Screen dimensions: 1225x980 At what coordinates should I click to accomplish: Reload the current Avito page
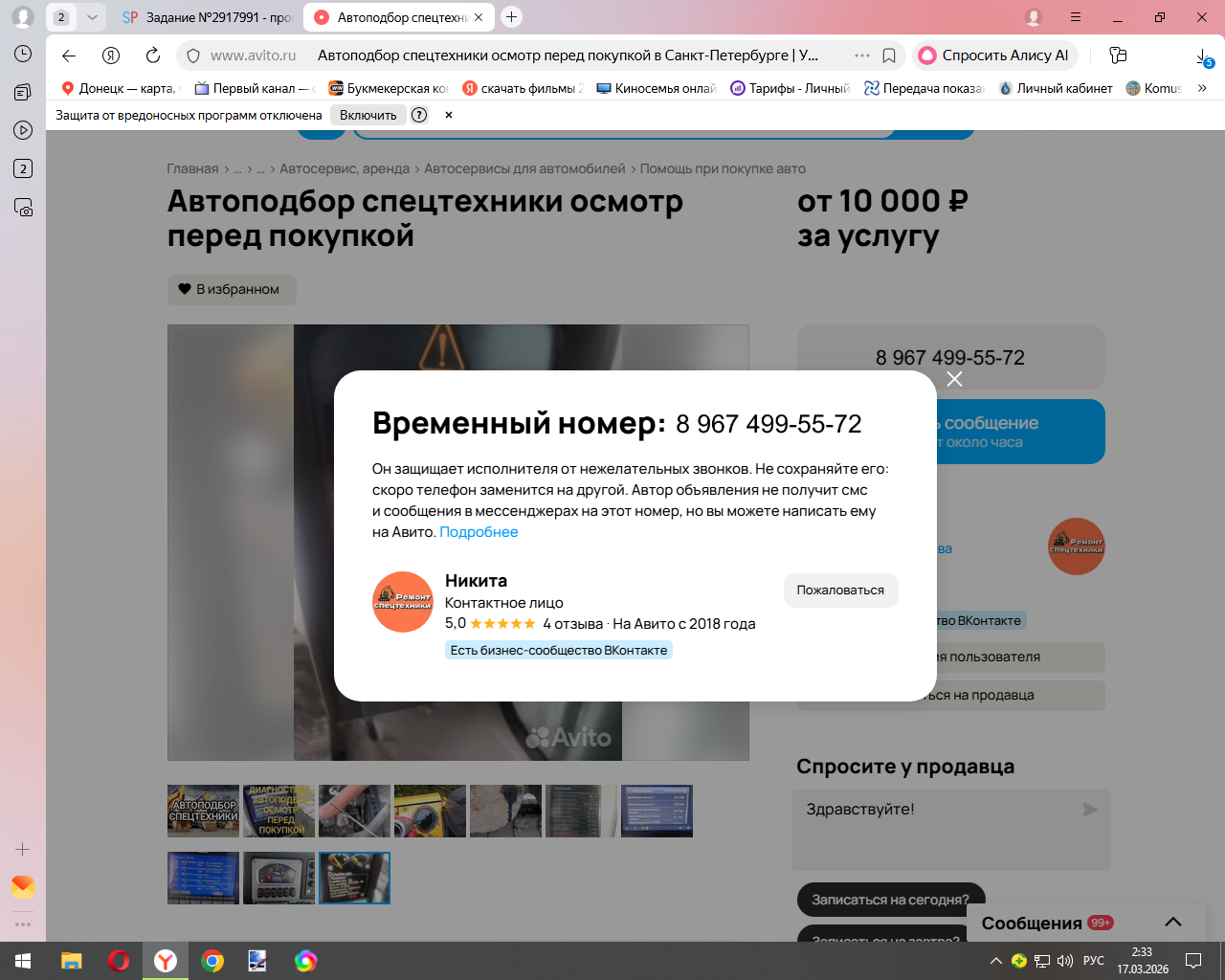(x=153, y=56)
